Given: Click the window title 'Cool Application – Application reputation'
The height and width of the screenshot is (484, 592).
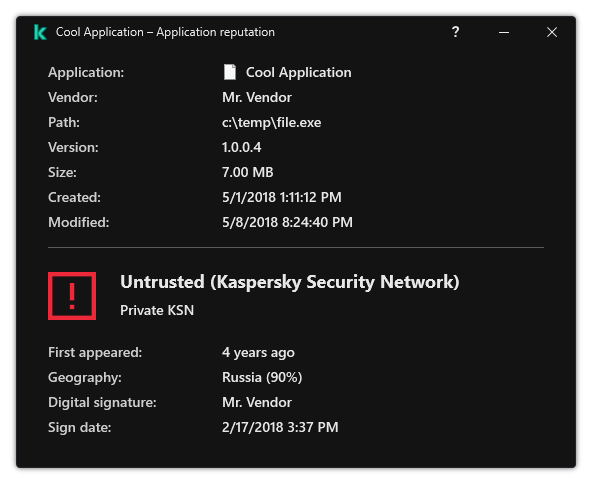Looking at the screenshot, I should coord(165,32).
